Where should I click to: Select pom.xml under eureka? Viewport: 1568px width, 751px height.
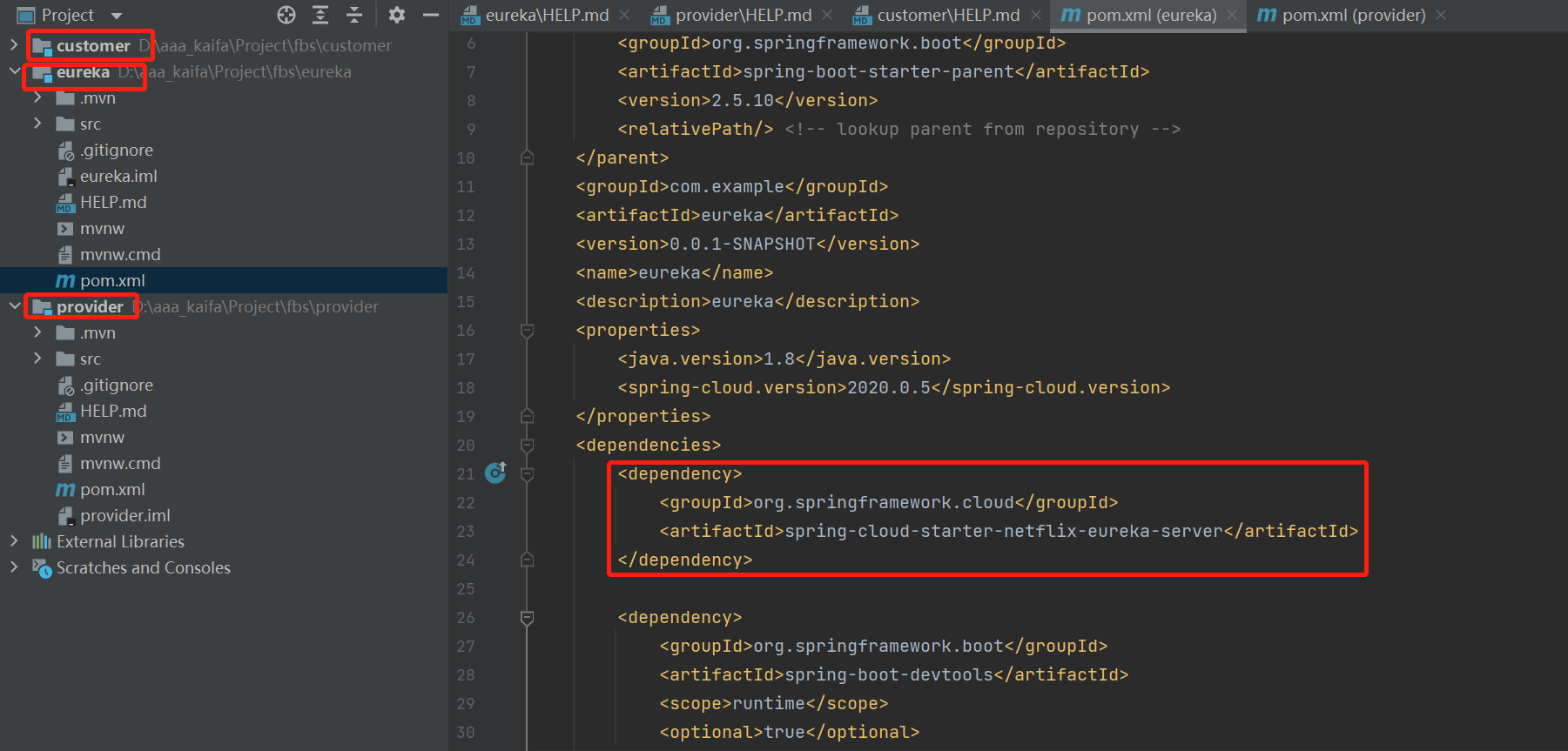coord(112,280)
